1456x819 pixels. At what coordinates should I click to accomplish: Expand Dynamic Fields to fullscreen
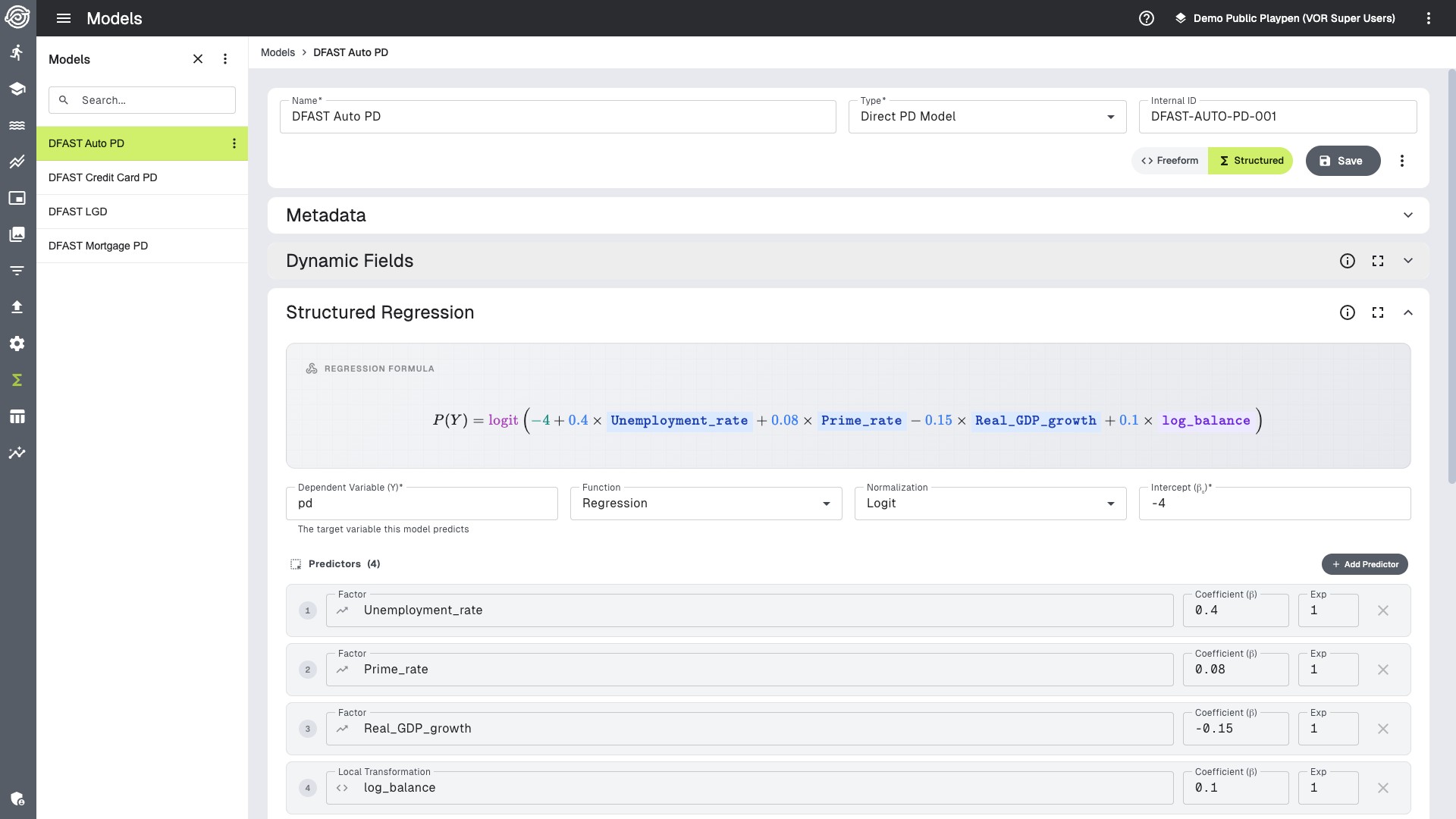(1377, 261)
